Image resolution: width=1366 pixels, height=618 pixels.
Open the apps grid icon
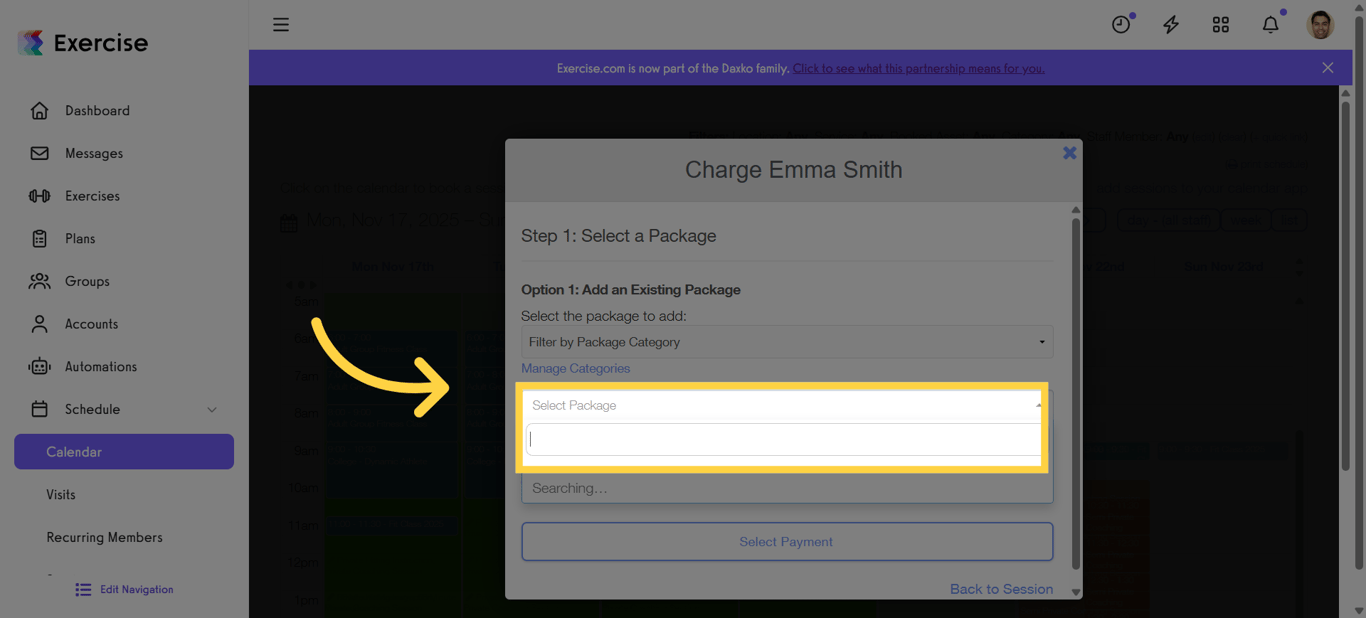tap(1220, 24)
